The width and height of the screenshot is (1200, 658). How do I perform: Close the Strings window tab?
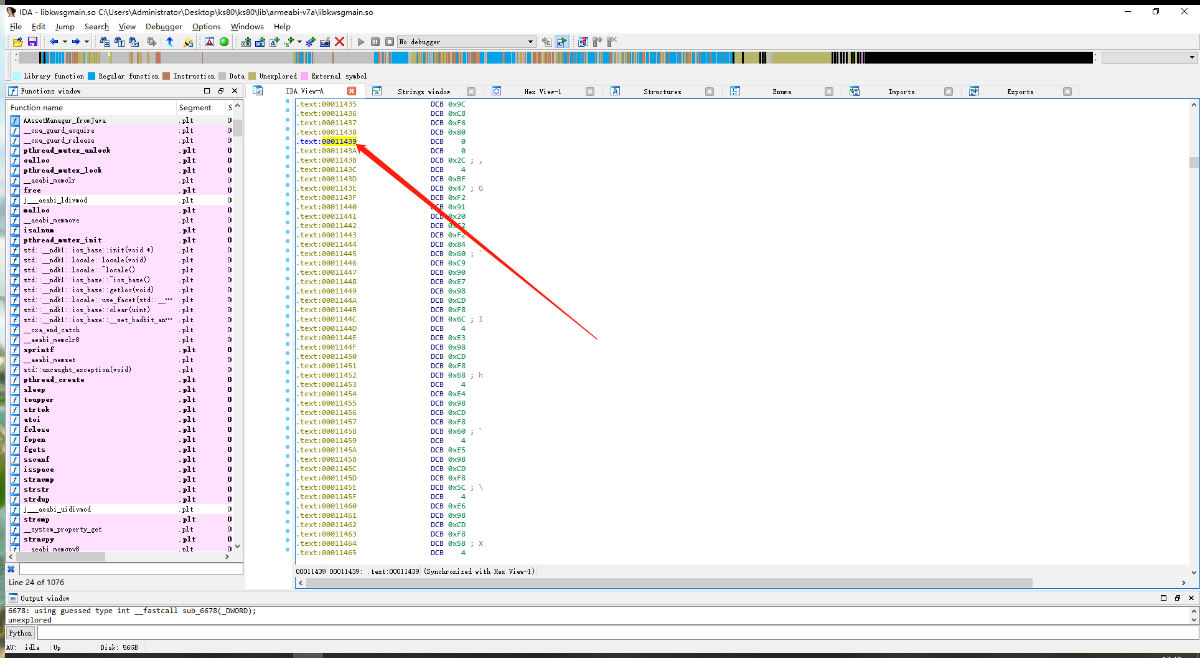[471, 91]
